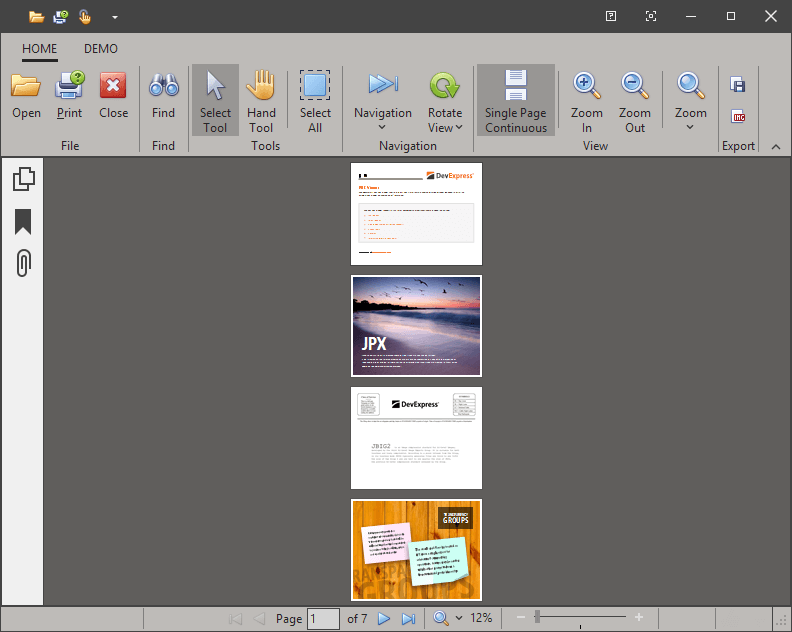Switch to the Hand Tool
The height and width of the screenshot is (632, 792).
261,99
